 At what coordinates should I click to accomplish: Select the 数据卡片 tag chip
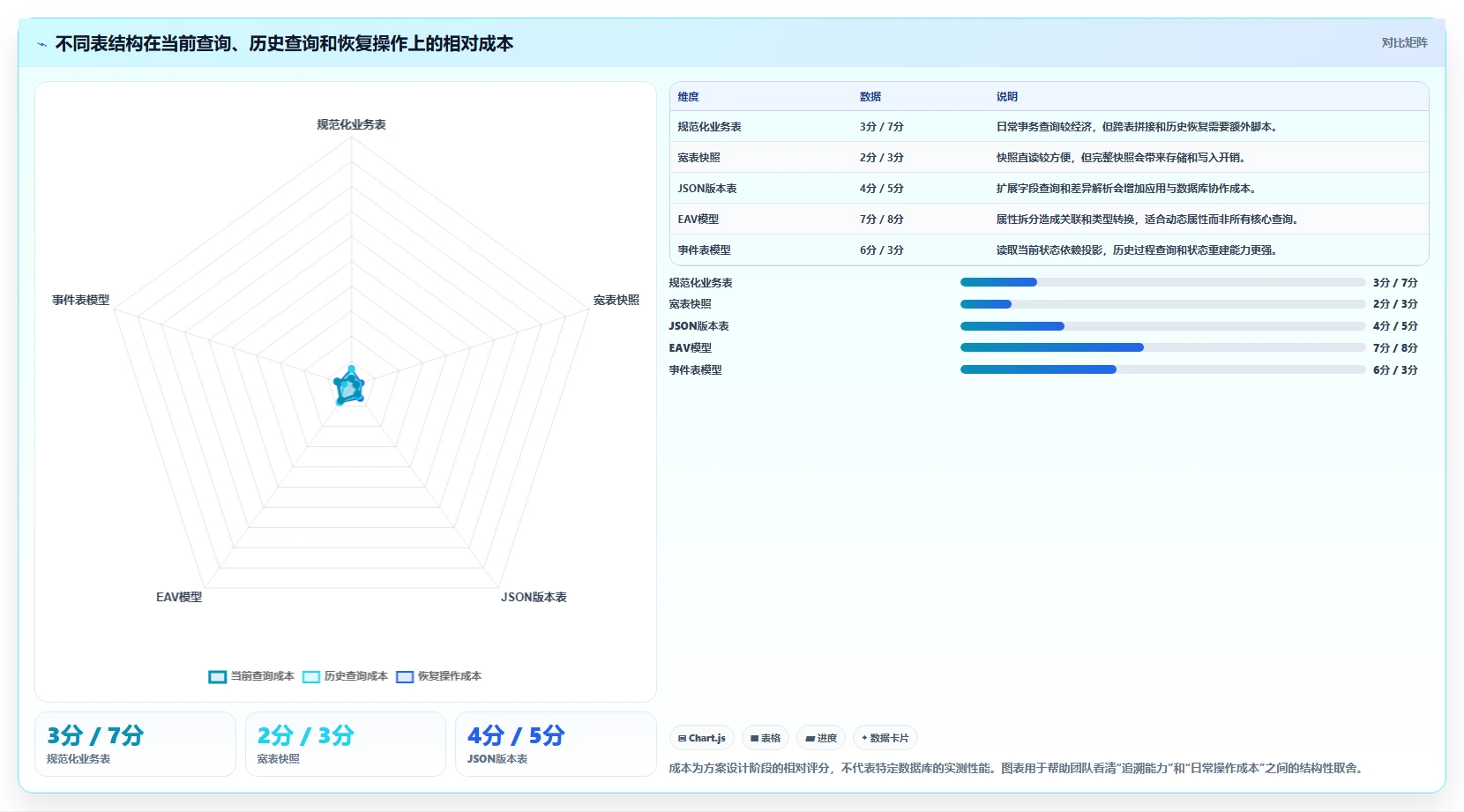(x=885, y=738)
